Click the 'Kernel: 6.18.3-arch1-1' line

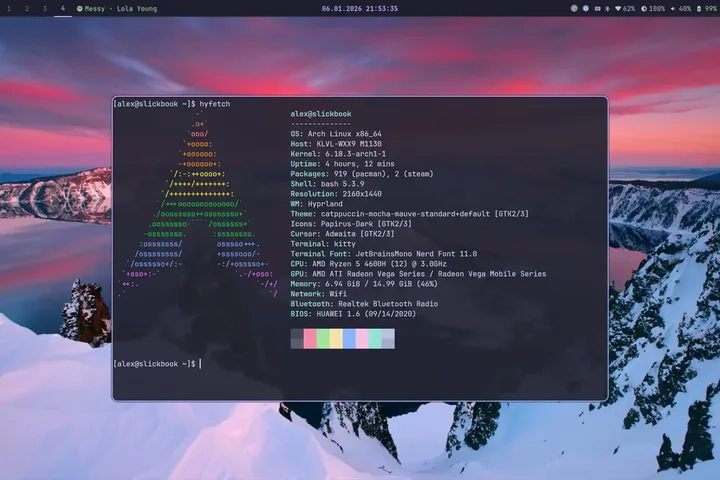tap(338, 154)
